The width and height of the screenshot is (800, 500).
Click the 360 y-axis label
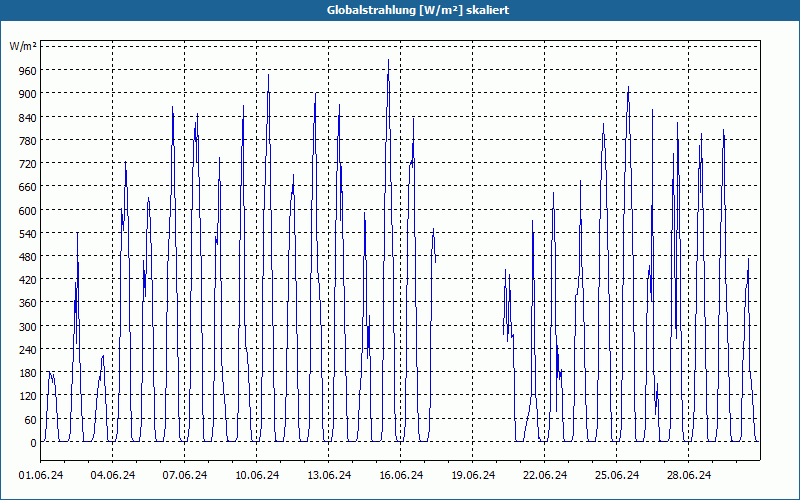[x=28, y=303]
